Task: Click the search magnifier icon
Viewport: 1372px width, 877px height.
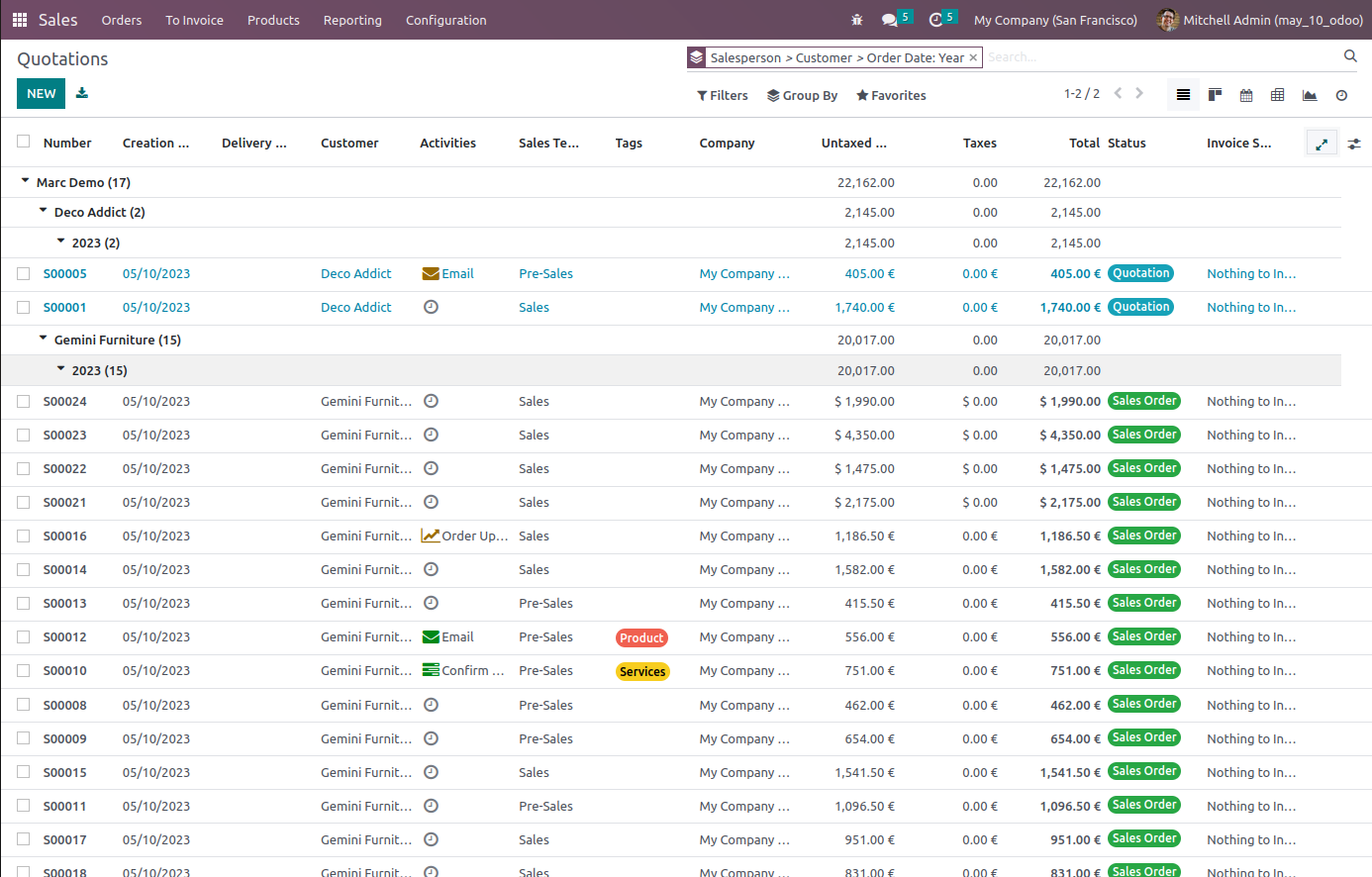Action: coord(1350,56)
